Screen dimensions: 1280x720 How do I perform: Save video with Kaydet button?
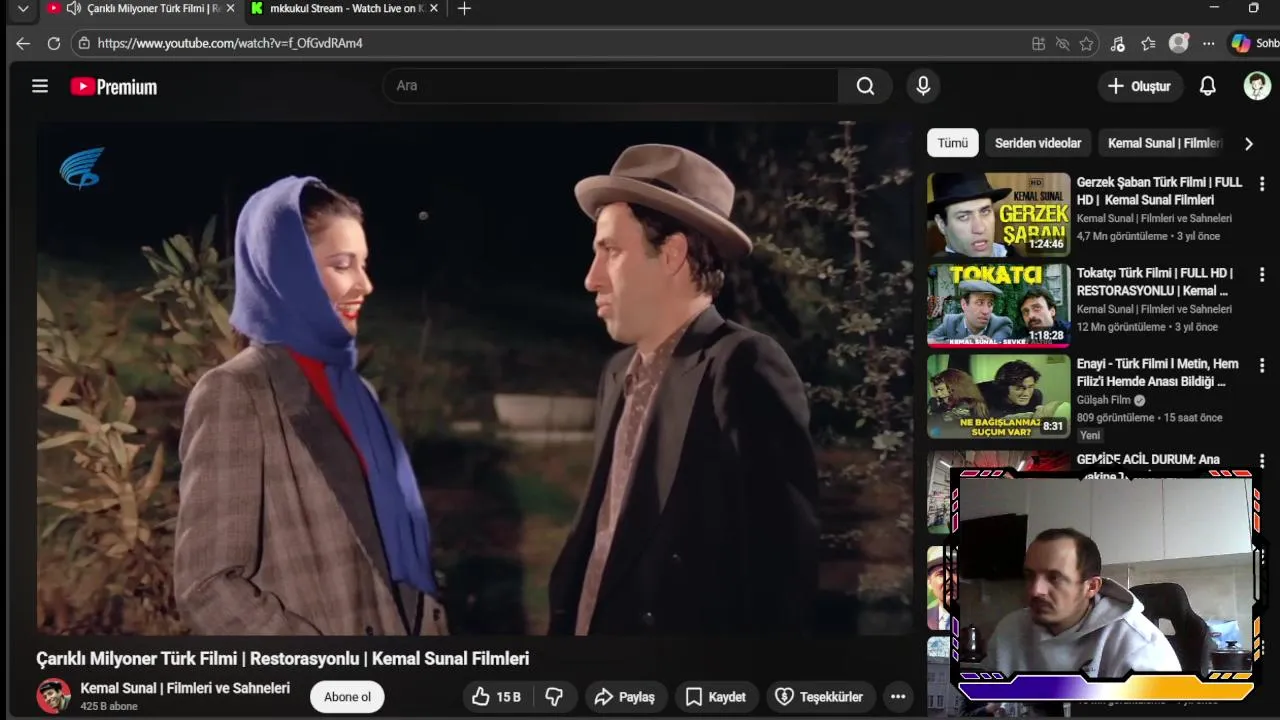(x=716, y=697)
